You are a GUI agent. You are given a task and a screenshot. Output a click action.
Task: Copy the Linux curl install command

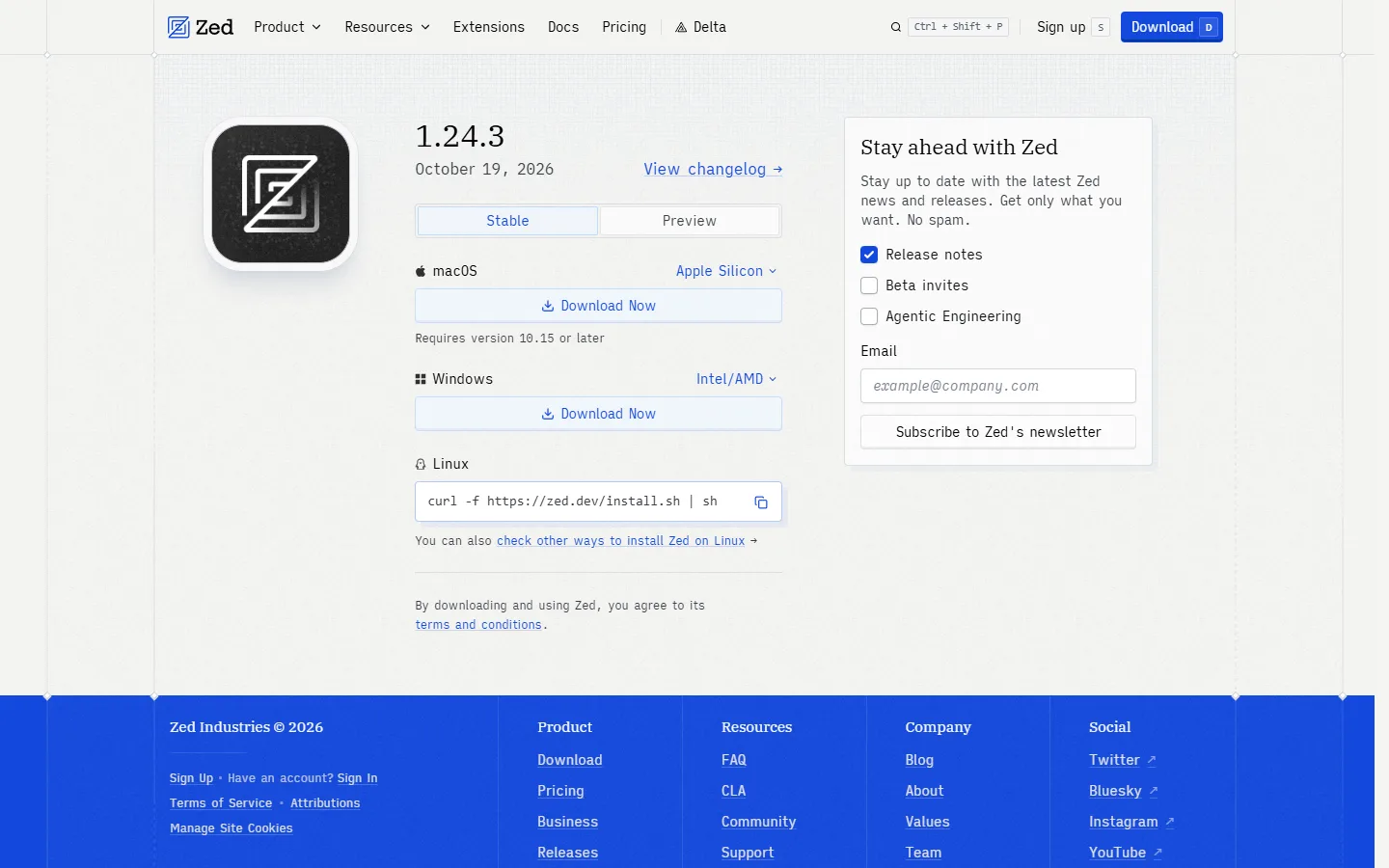[x=761, y=502]
